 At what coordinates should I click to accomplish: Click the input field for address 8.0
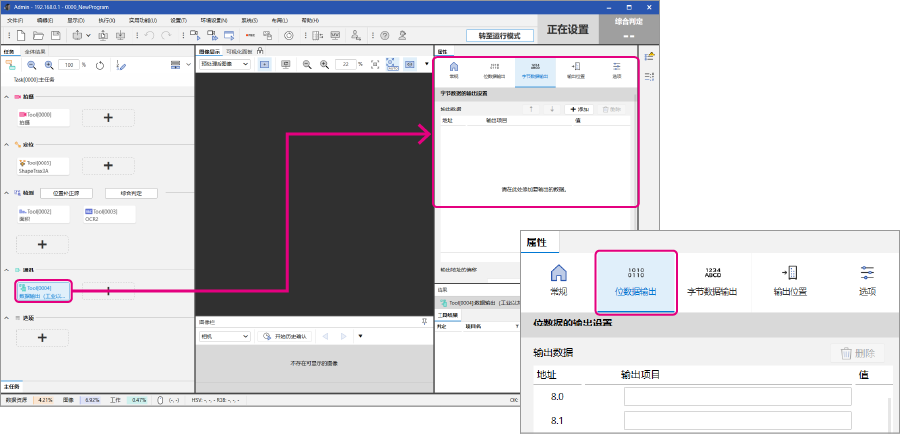click(737, 396)
